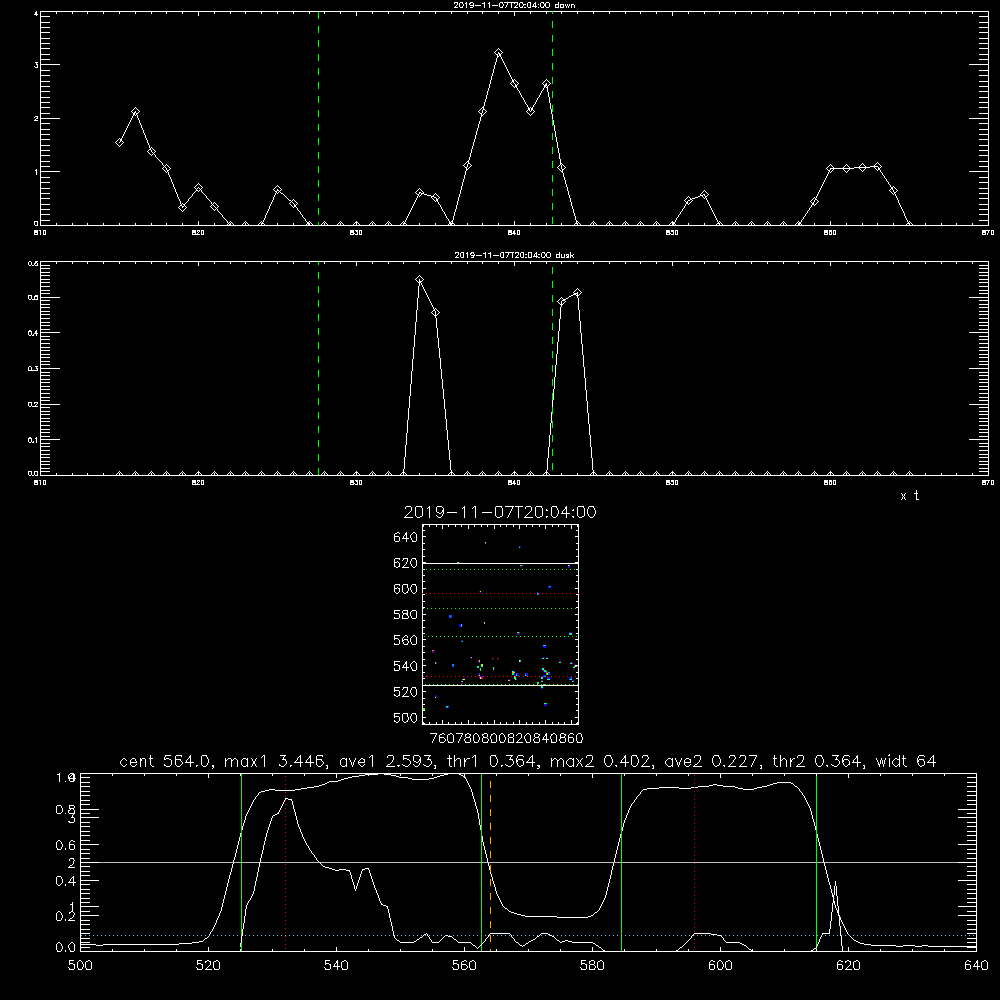Click the top diamond of dusk plot's second peak
The width and height of the screenshot is (1000, 1000).
pos(577,293)
